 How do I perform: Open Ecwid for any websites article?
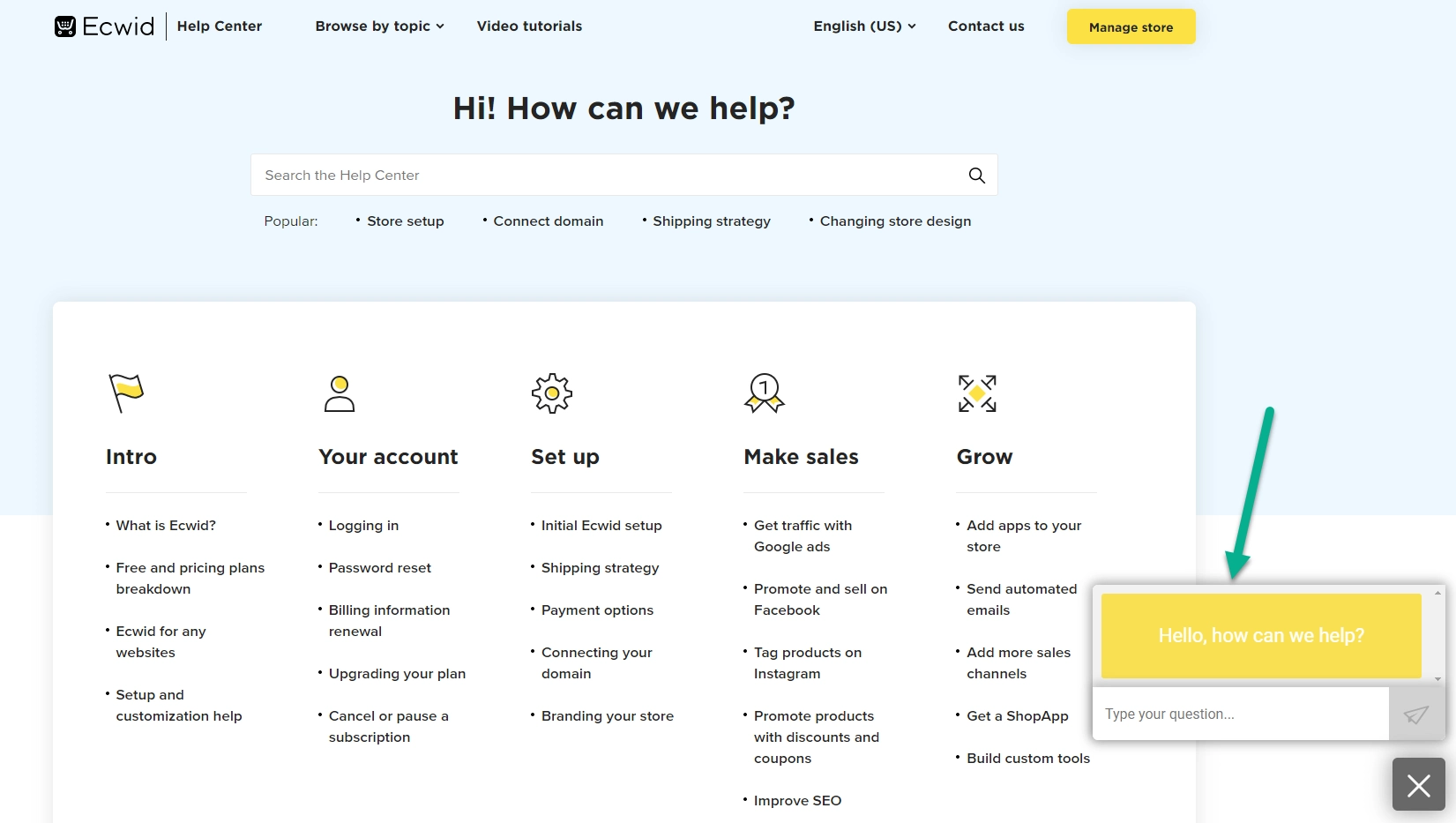[161, 642]
